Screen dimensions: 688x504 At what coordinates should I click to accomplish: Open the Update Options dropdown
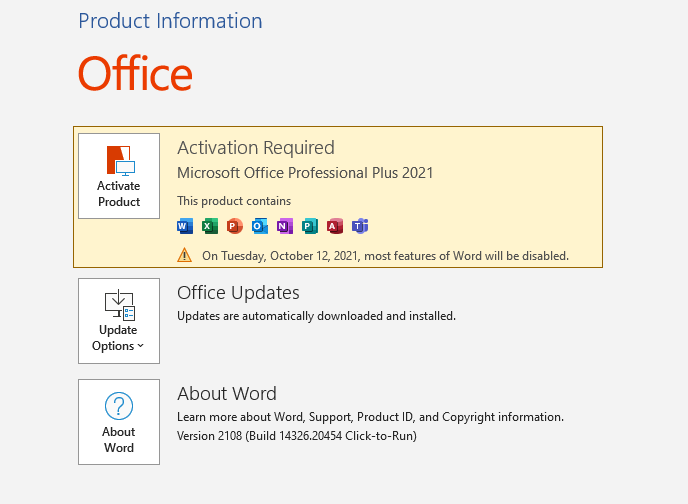[x=119, y=321]
